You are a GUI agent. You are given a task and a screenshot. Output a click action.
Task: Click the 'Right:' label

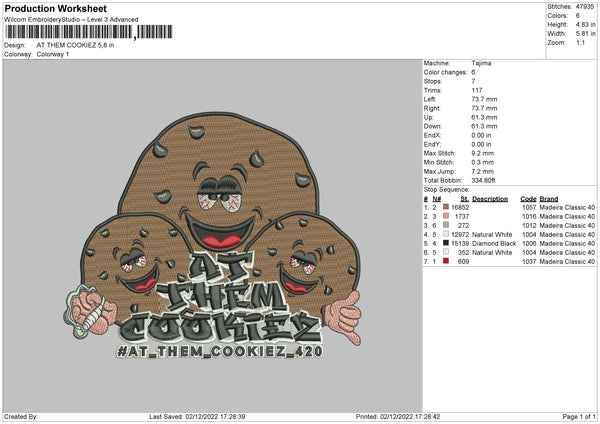point(432,108)
